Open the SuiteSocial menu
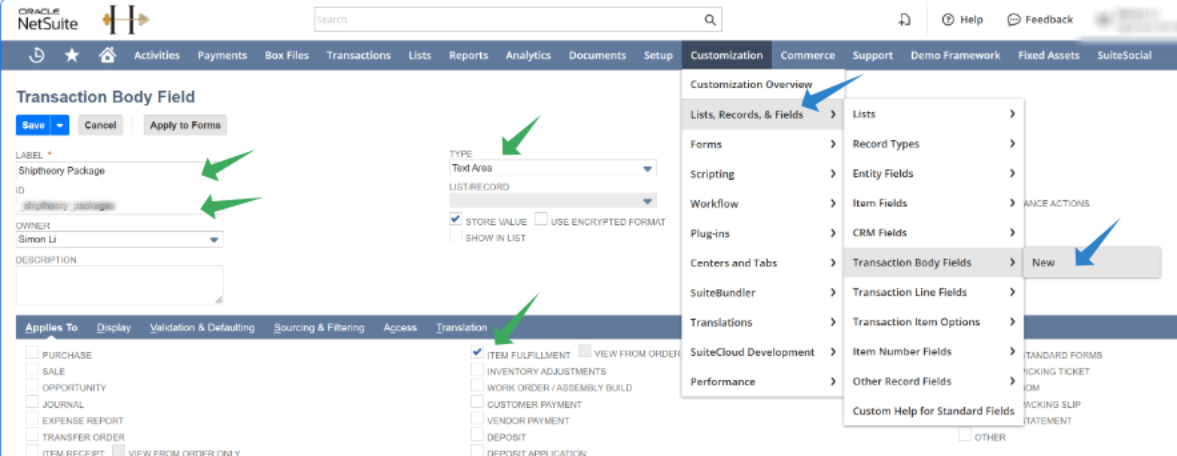This screenshot has width=1177, height=456. coord(1124,55)
